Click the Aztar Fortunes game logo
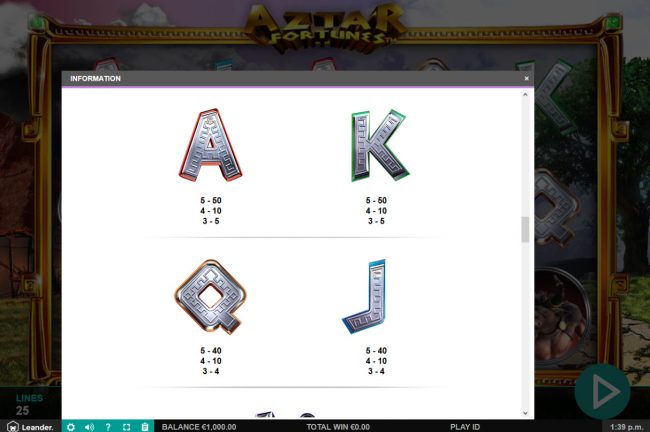650x432 pixels. click(325, 26)
